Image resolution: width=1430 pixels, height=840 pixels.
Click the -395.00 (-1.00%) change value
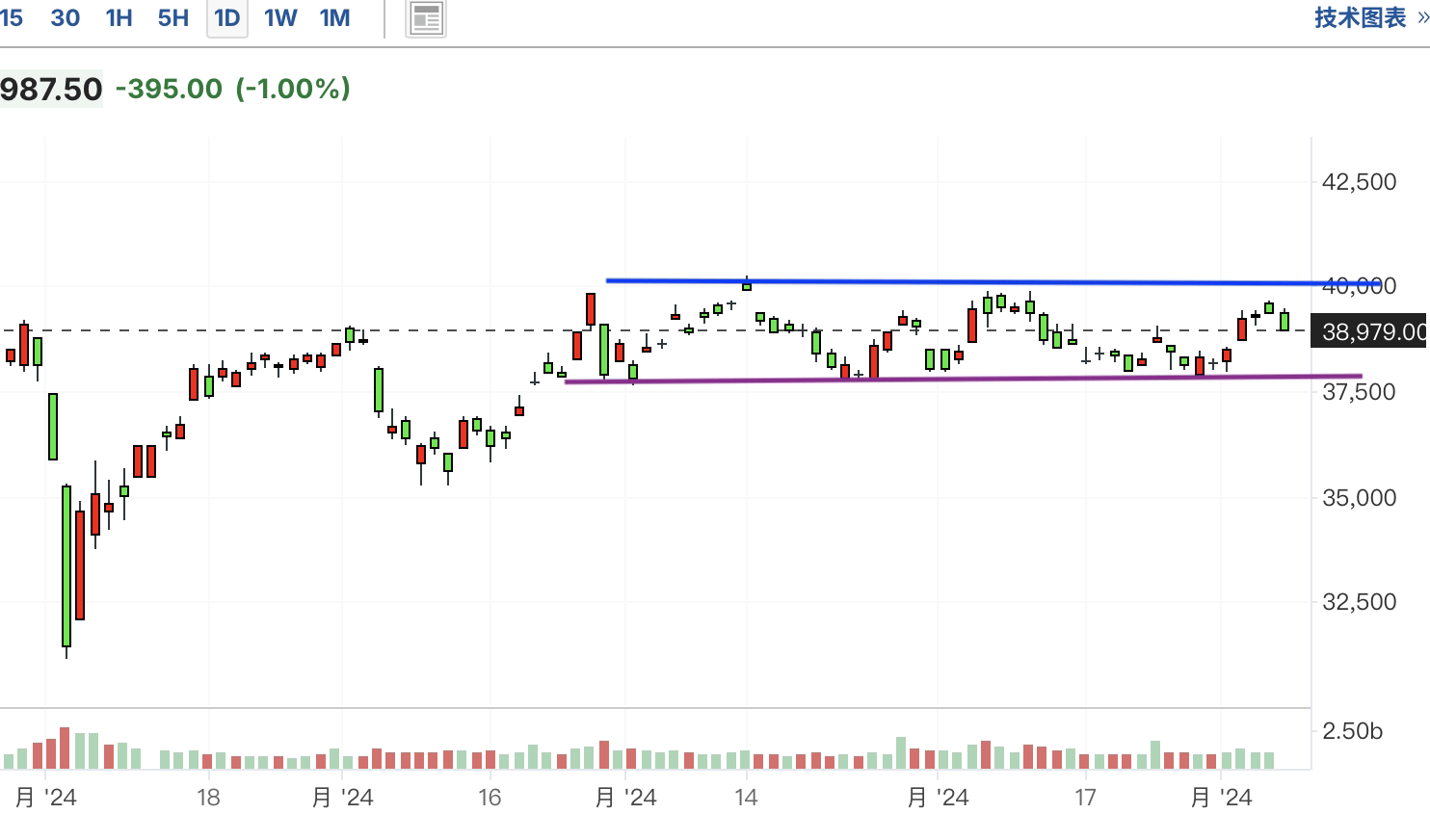[233, 89]
